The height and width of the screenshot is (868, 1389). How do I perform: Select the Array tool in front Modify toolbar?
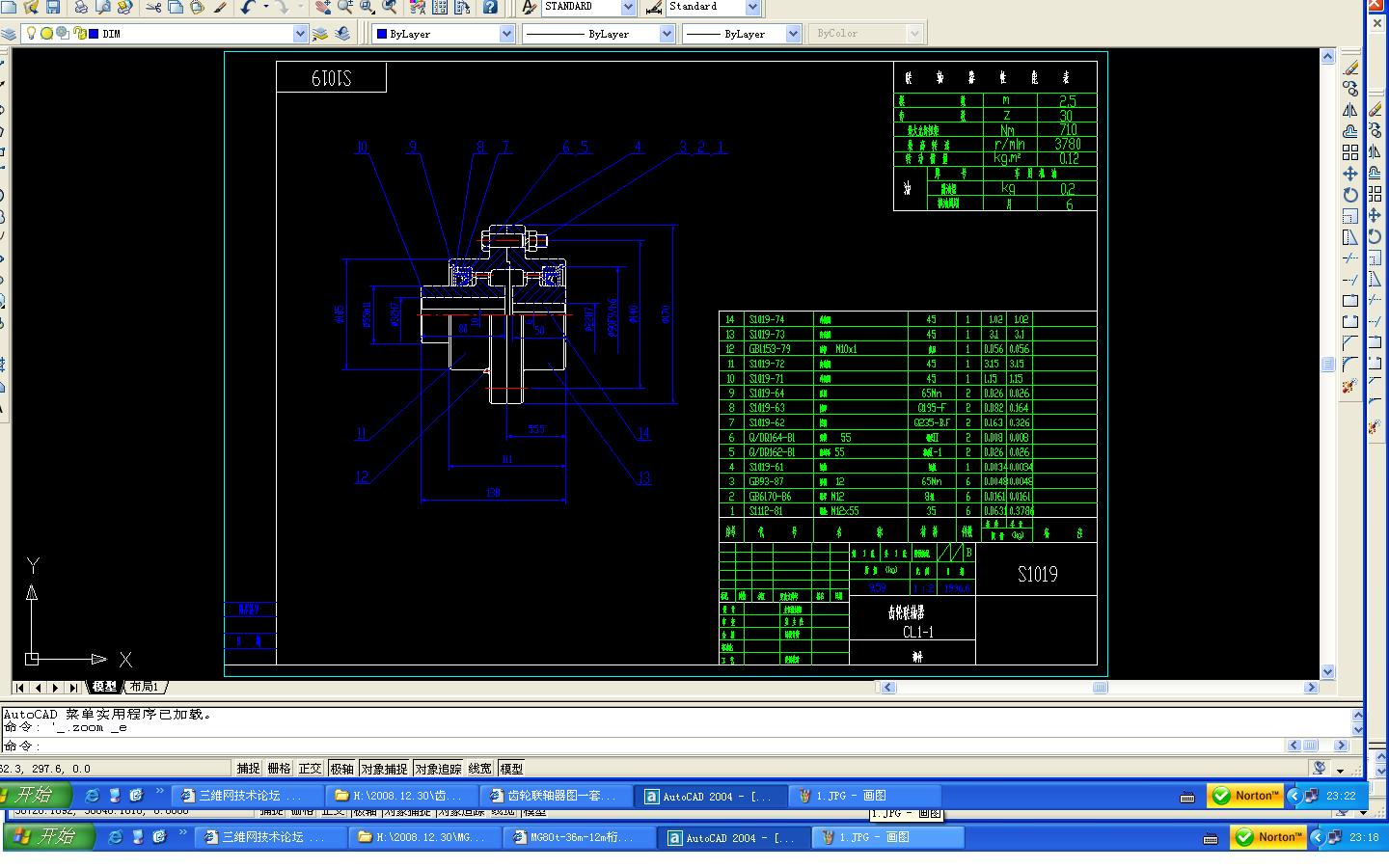(1350, 152)
